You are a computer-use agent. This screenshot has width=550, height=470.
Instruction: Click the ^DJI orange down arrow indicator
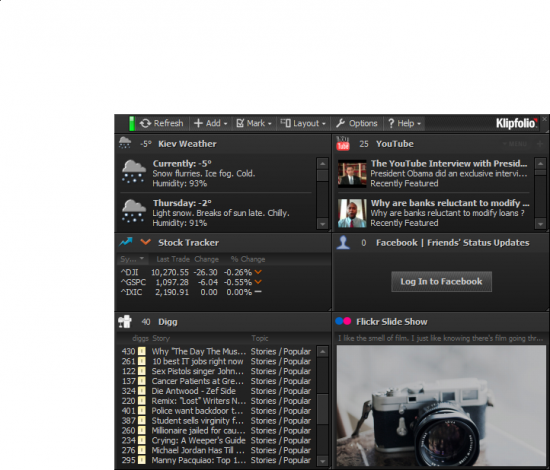coord(258,272)
